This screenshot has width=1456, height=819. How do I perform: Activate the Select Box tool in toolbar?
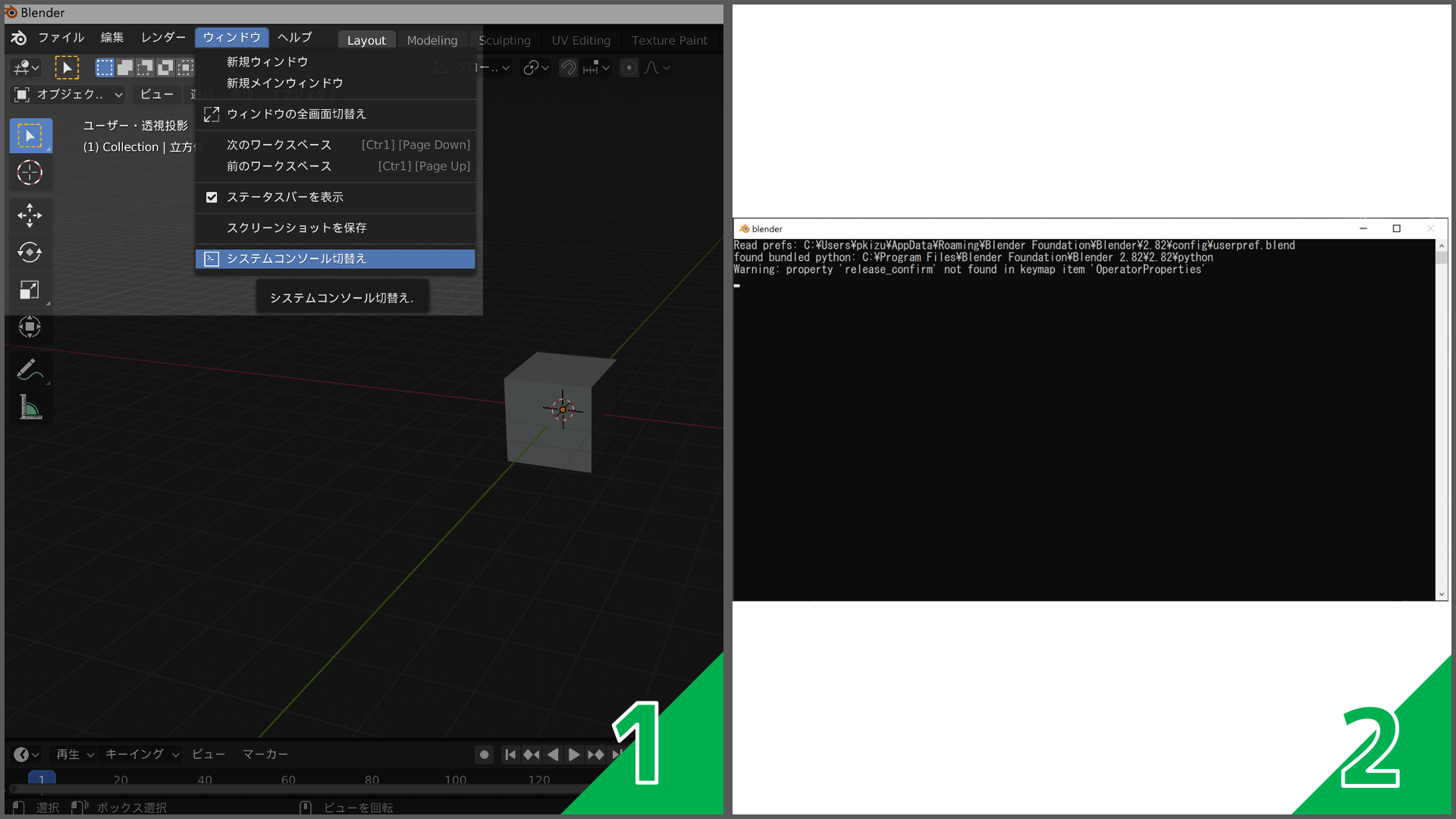coord(30,136)
